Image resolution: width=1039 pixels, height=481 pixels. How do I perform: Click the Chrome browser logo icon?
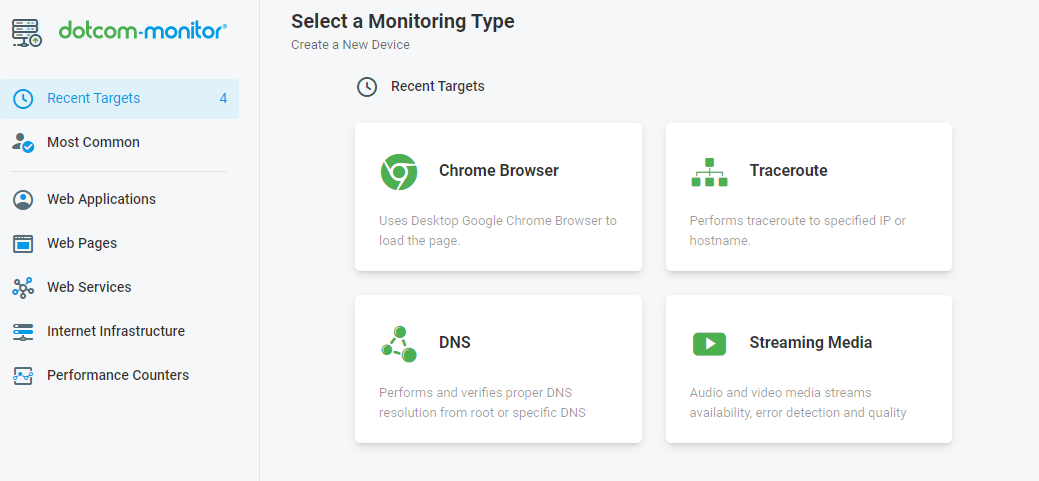pyautogui.click(x=398, y=172)
